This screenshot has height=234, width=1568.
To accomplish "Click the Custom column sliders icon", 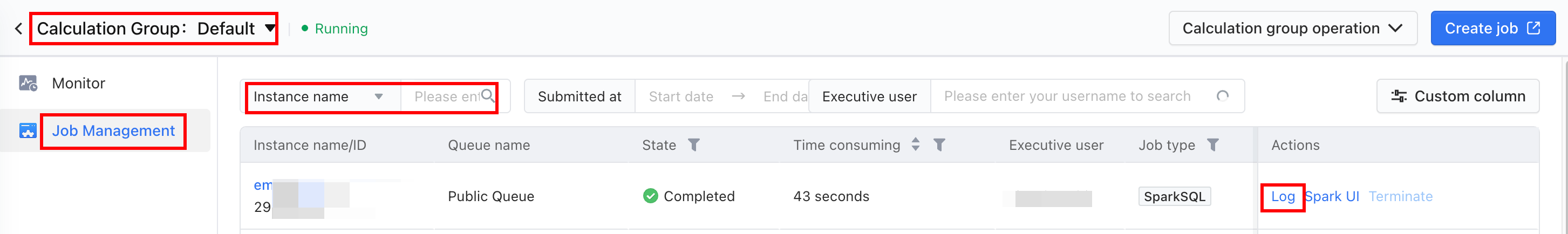I will 1399,96.
